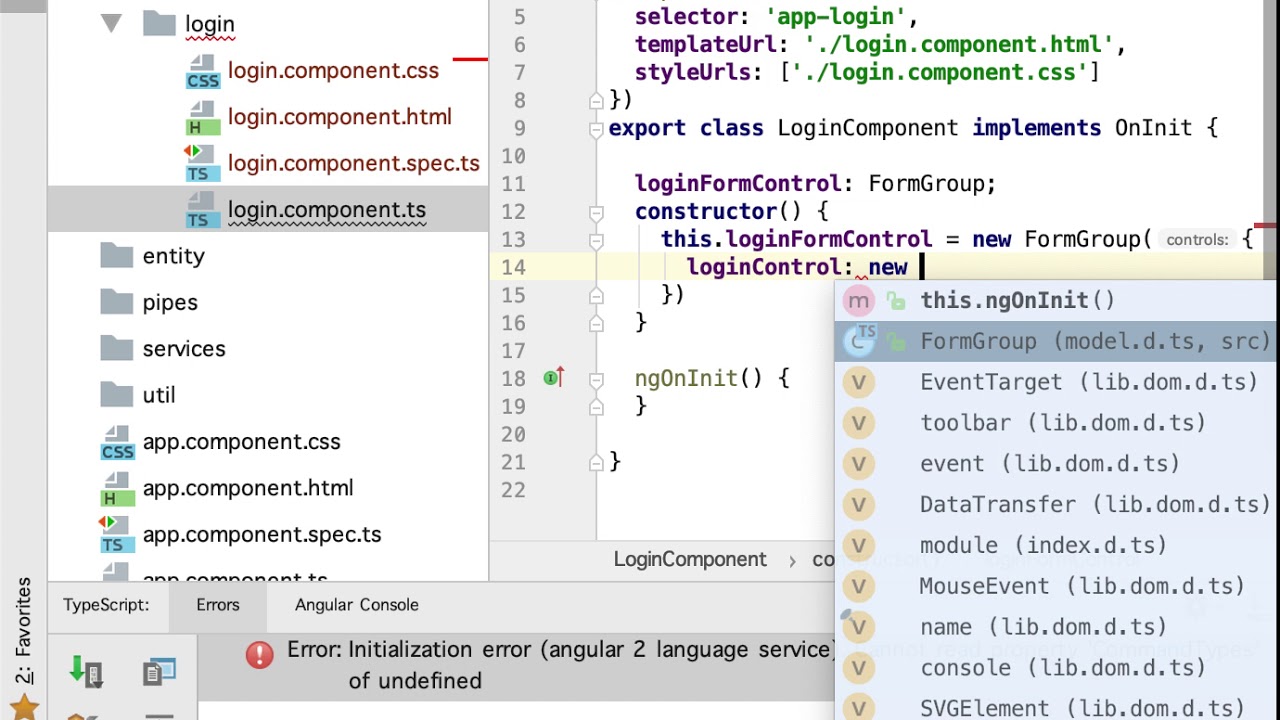Click the TS icon beside login.component.ts

click(203, 210)
